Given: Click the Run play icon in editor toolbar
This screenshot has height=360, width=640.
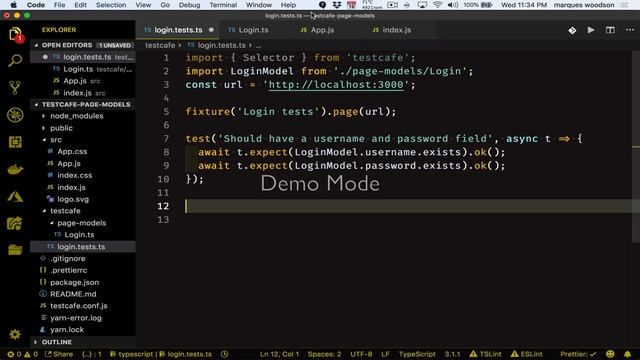Looking at the screenshot, I should (591, 30).
